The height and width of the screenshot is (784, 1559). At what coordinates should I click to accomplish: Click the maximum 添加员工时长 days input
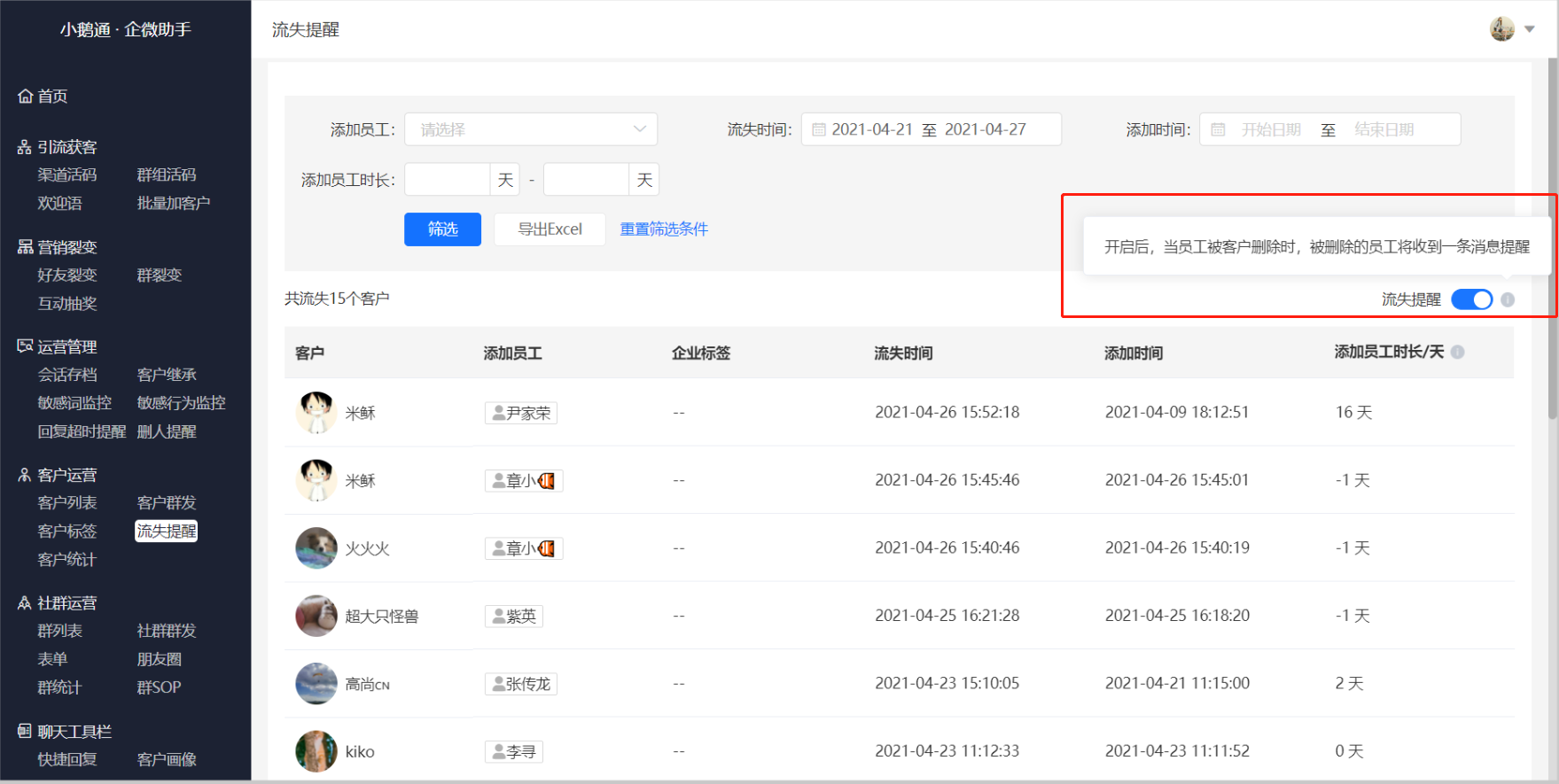pos(586,180)
